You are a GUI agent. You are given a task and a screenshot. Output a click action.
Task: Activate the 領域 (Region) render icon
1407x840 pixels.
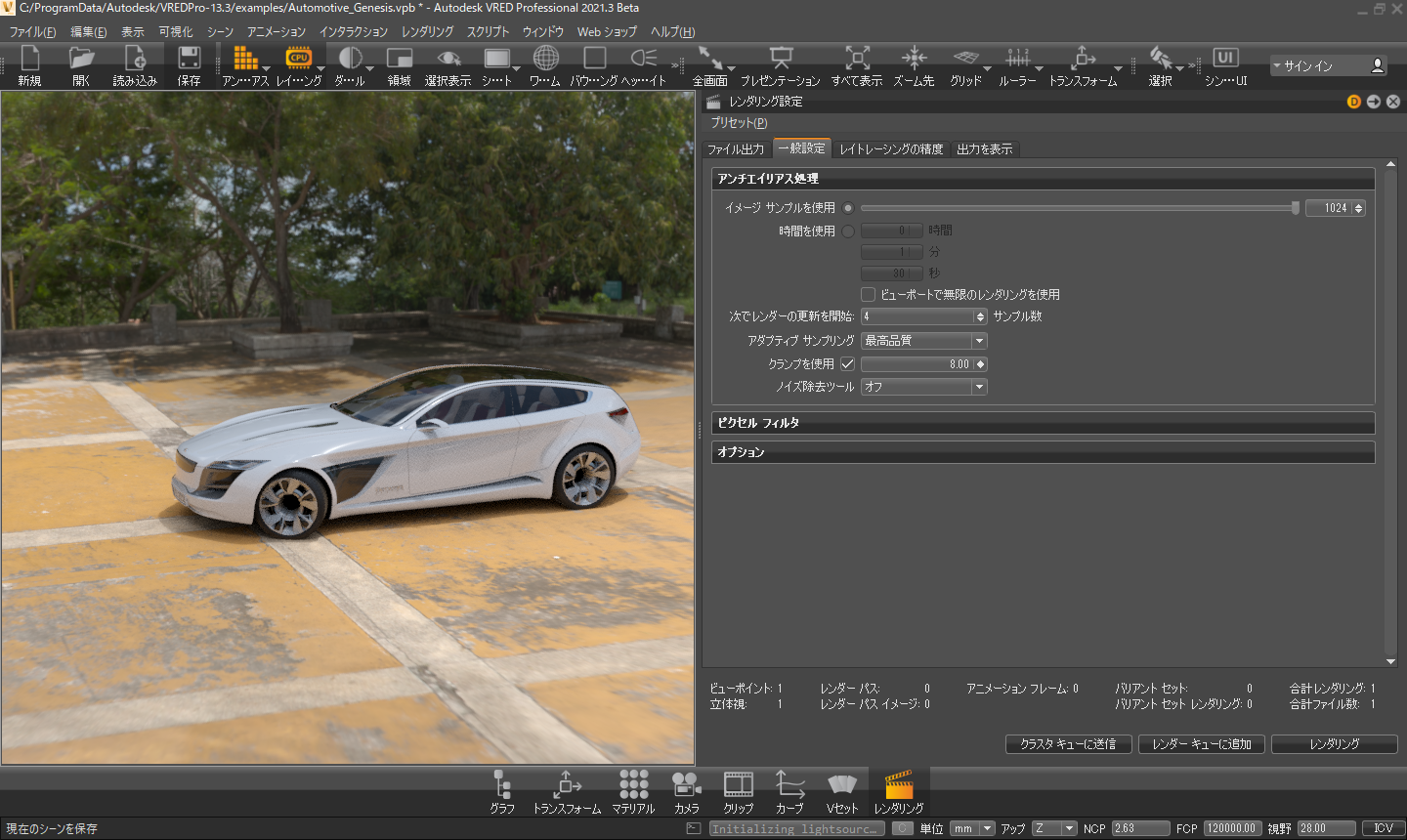coord(400,59)
